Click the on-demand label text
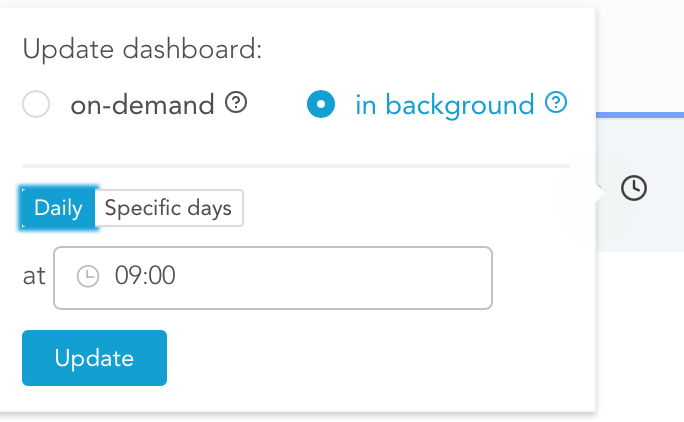The height and width of the screenshot is (422, 684). (x=142, y=104)
